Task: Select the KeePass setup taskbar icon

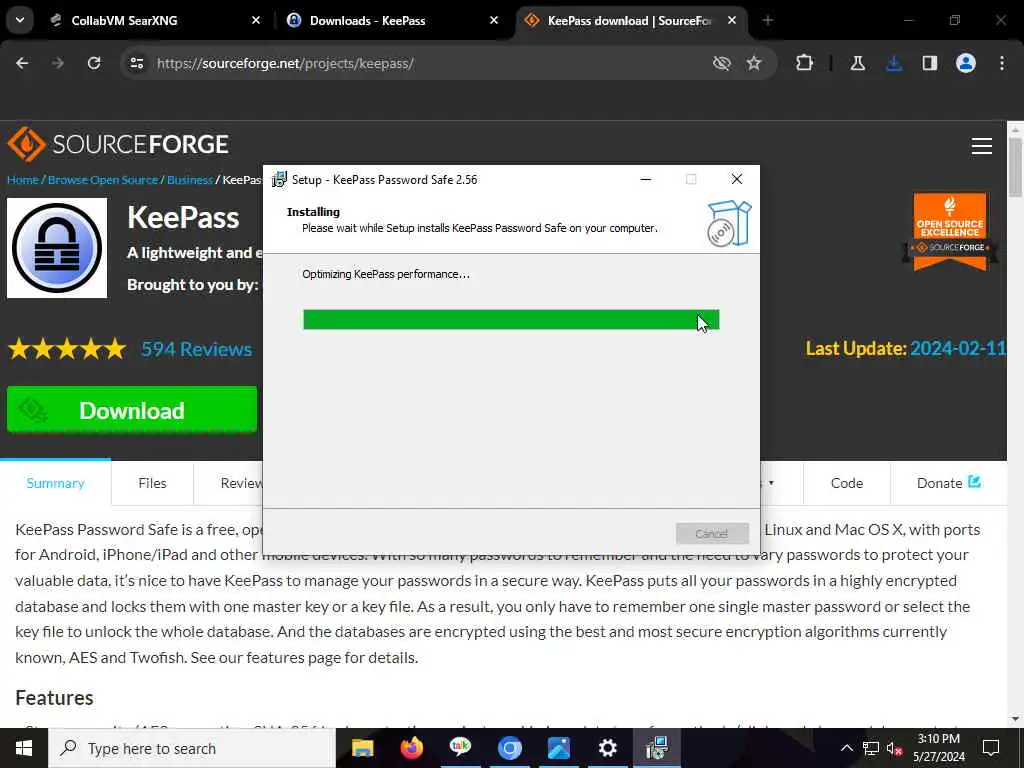Action: (x=656, y=748)
